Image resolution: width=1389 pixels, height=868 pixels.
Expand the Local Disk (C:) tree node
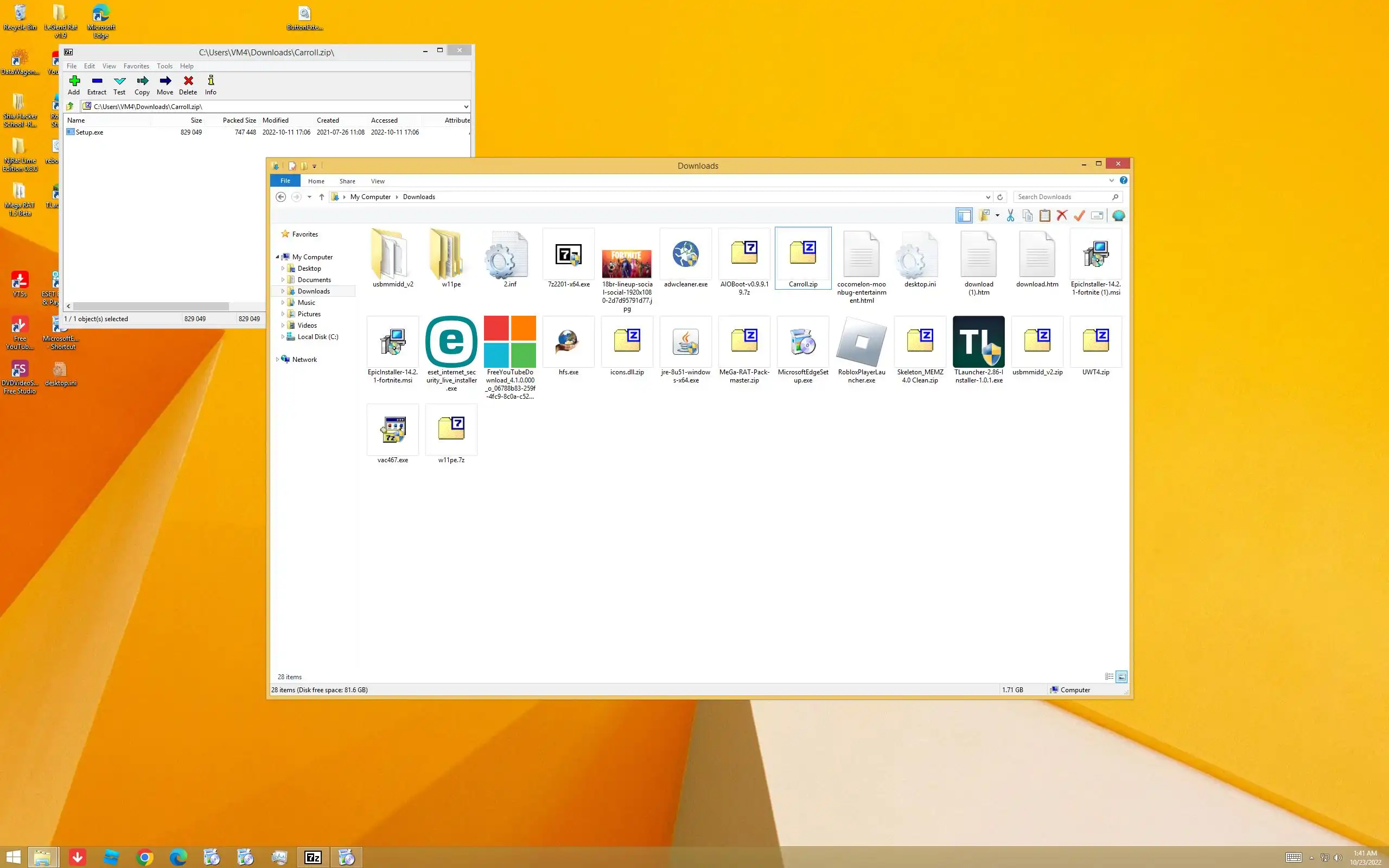click(283, 337)
